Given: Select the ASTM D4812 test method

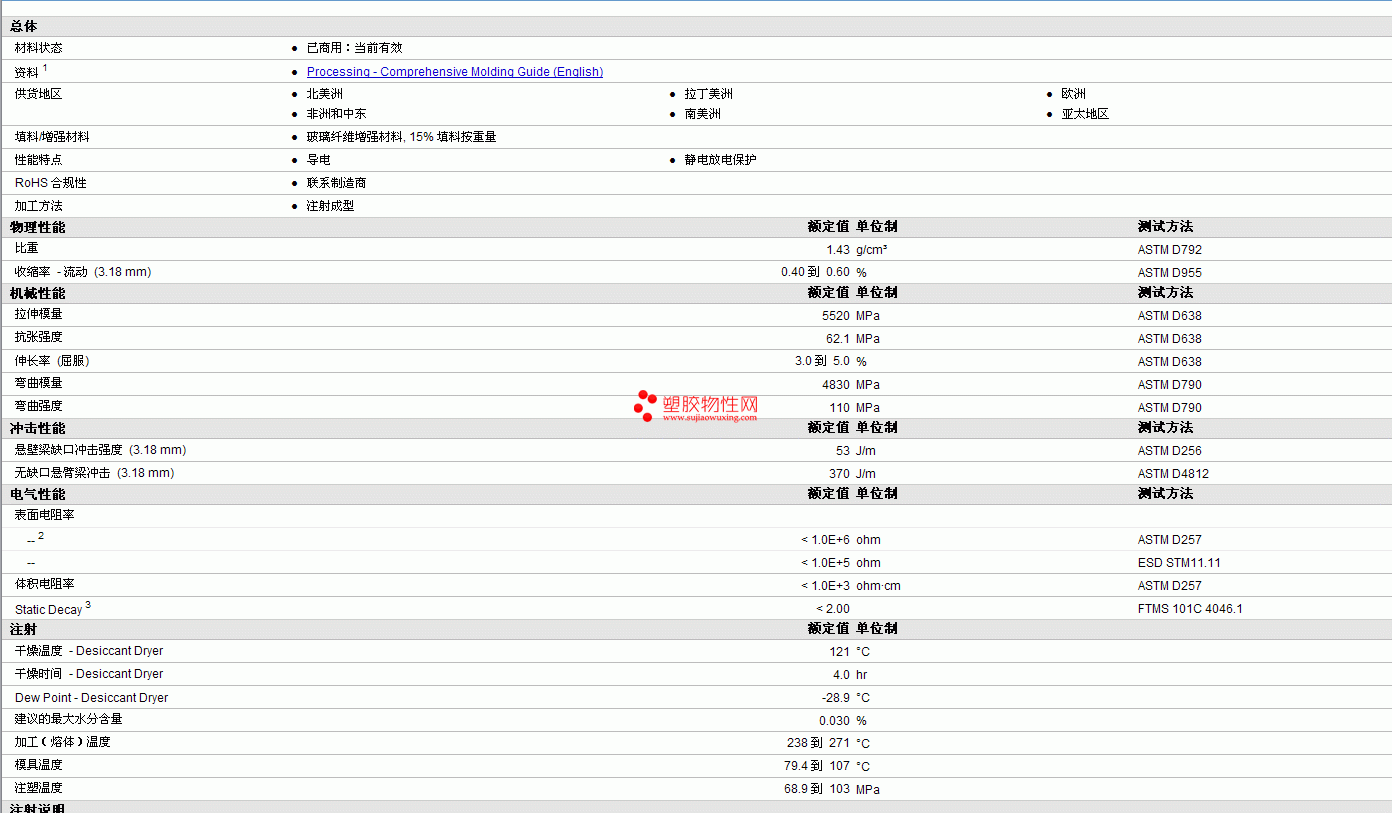Looking at the screenshot, I should [1174, 474].
